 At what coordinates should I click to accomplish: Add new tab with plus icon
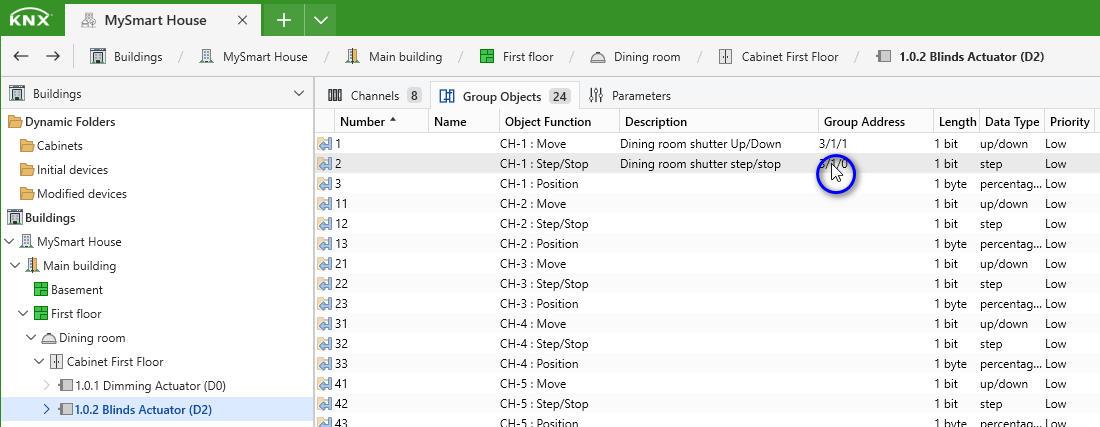[x=283, y=20]
